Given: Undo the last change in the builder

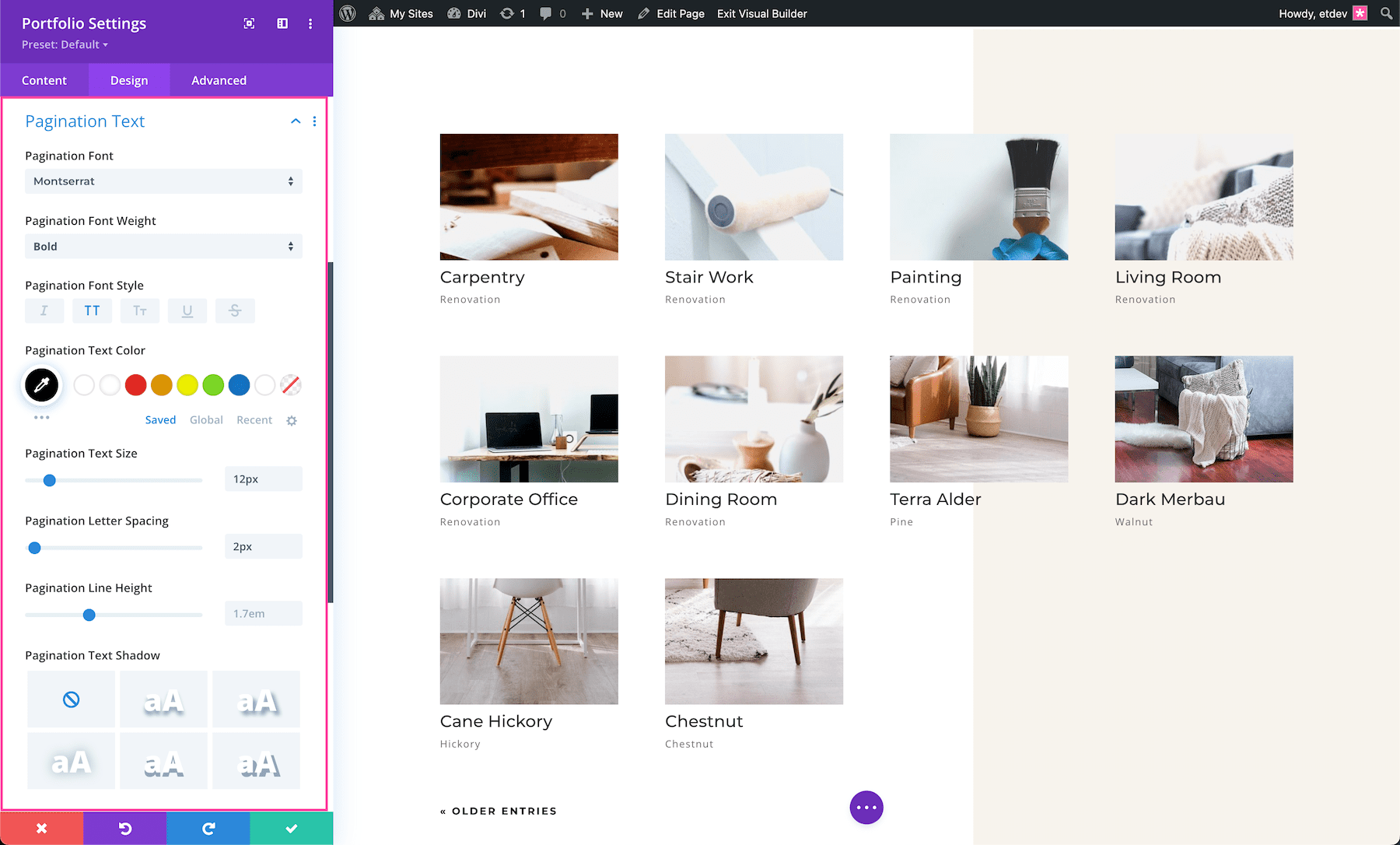Looking at the screenshot, I should [x=124, y=828].
